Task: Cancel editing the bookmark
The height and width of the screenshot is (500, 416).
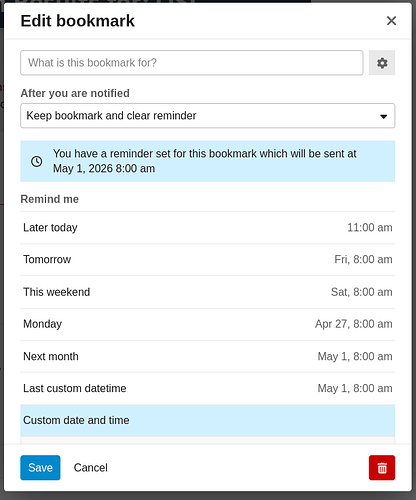Action: pos(91,468)
